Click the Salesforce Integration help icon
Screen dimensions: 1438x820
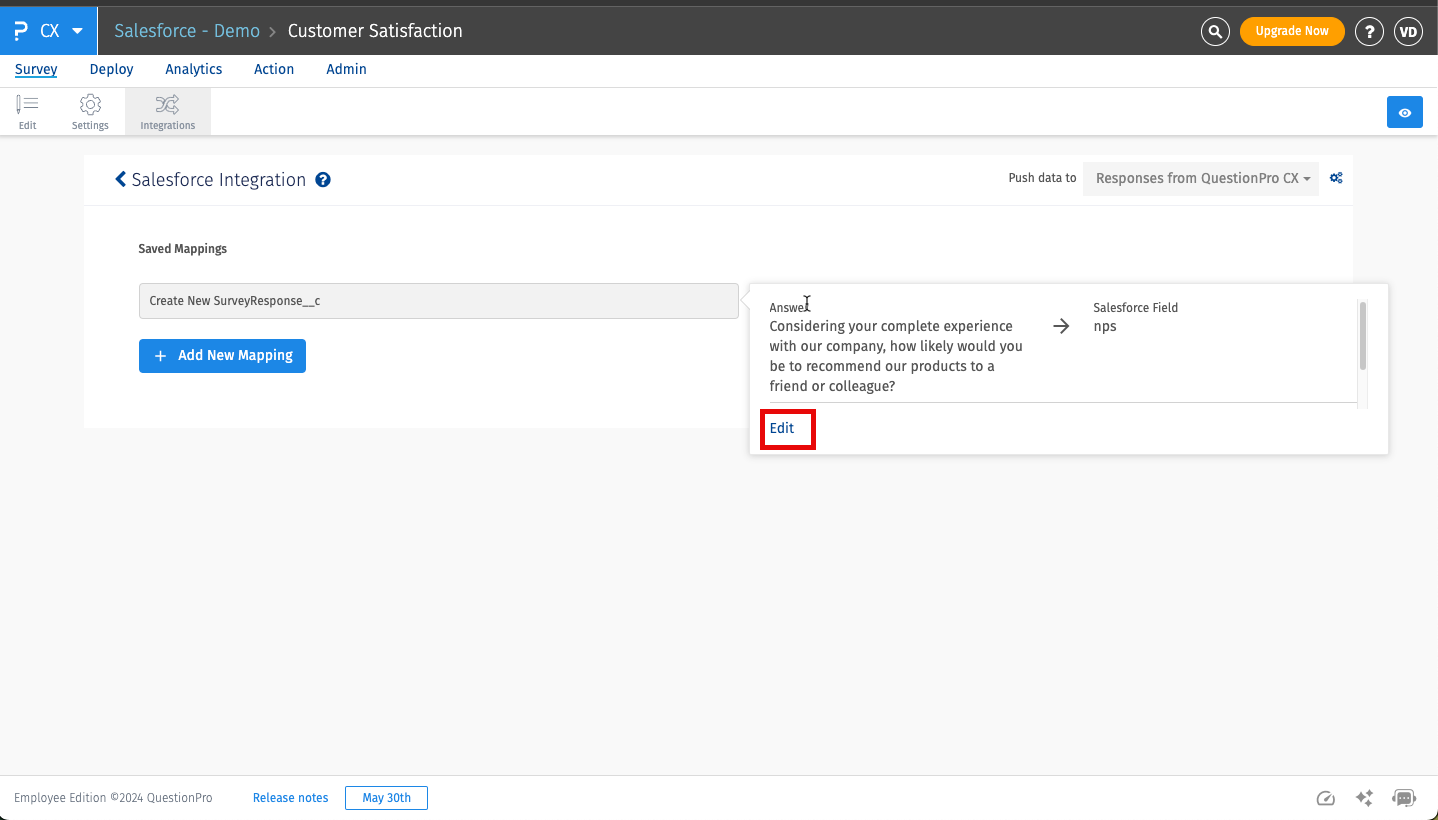[323, 180]
